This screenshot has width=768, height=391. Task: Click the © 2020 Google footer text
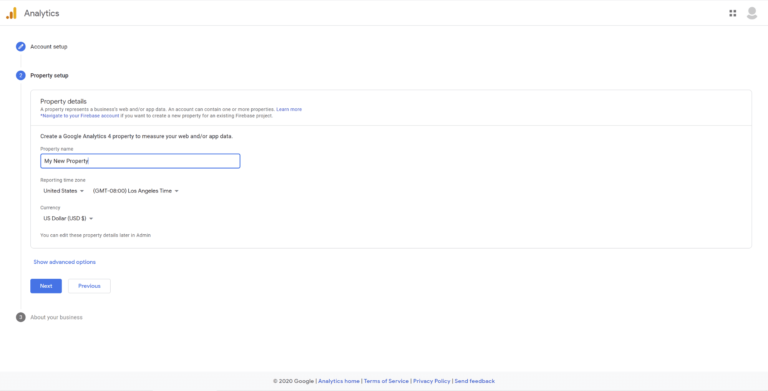tap(294, 381)
